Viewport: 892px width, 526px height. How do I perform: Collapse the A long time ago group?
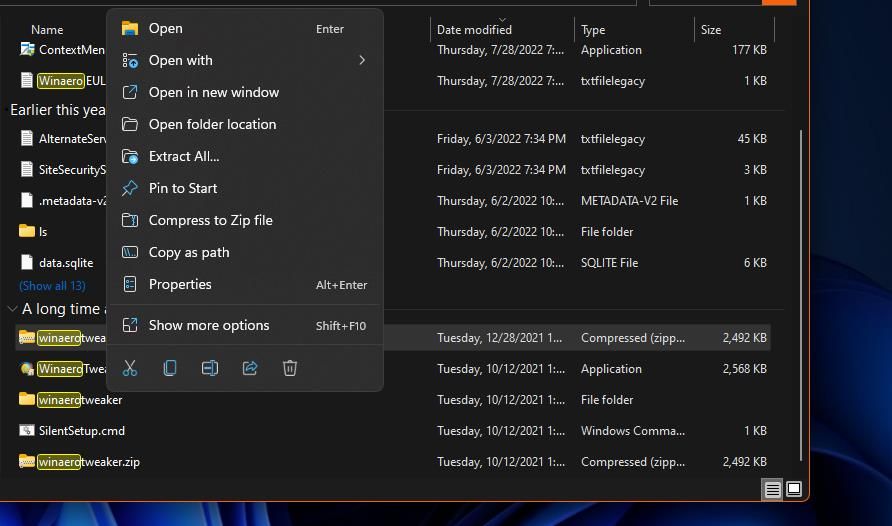click(12, 309)
